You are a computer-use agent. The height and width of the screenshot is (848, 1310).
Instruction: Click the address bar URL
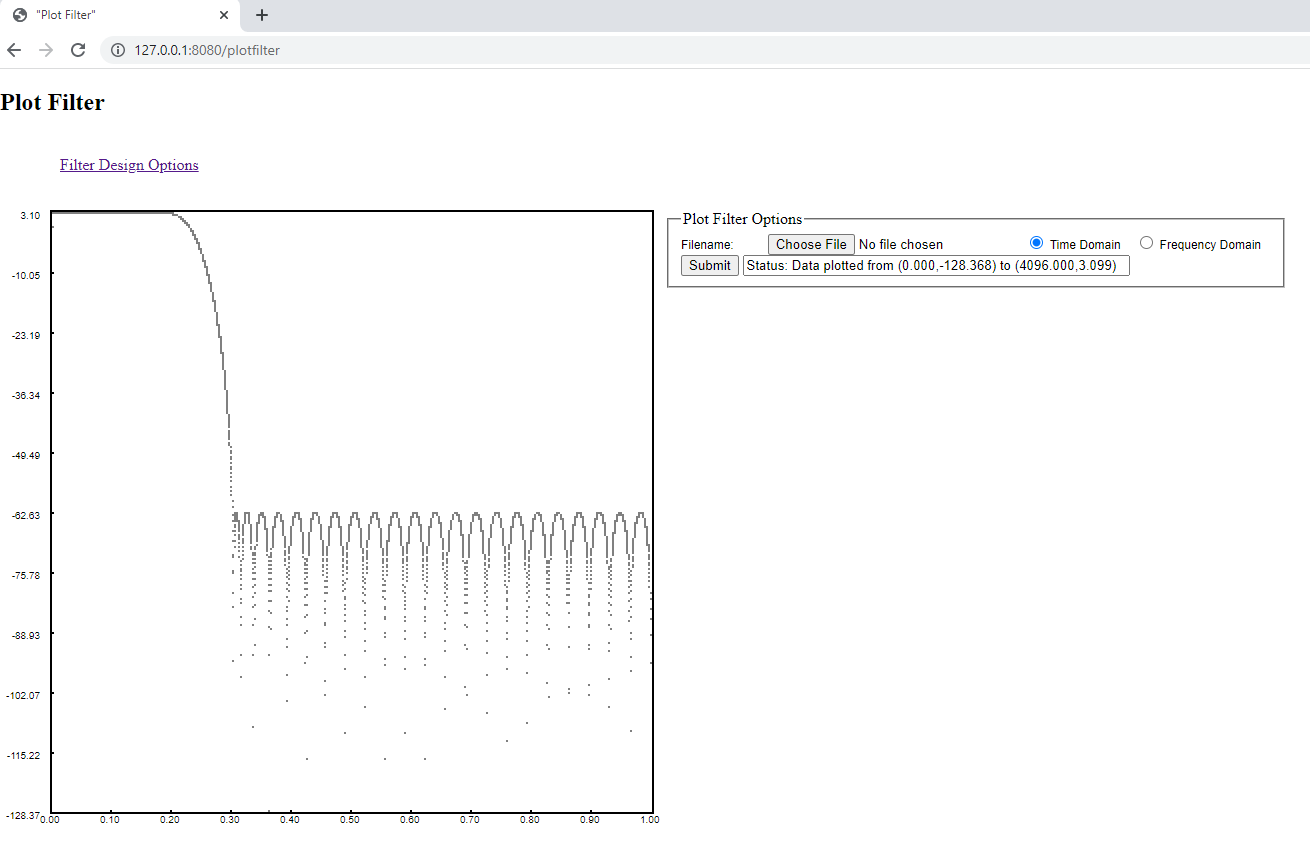click(x=207, y=49)
